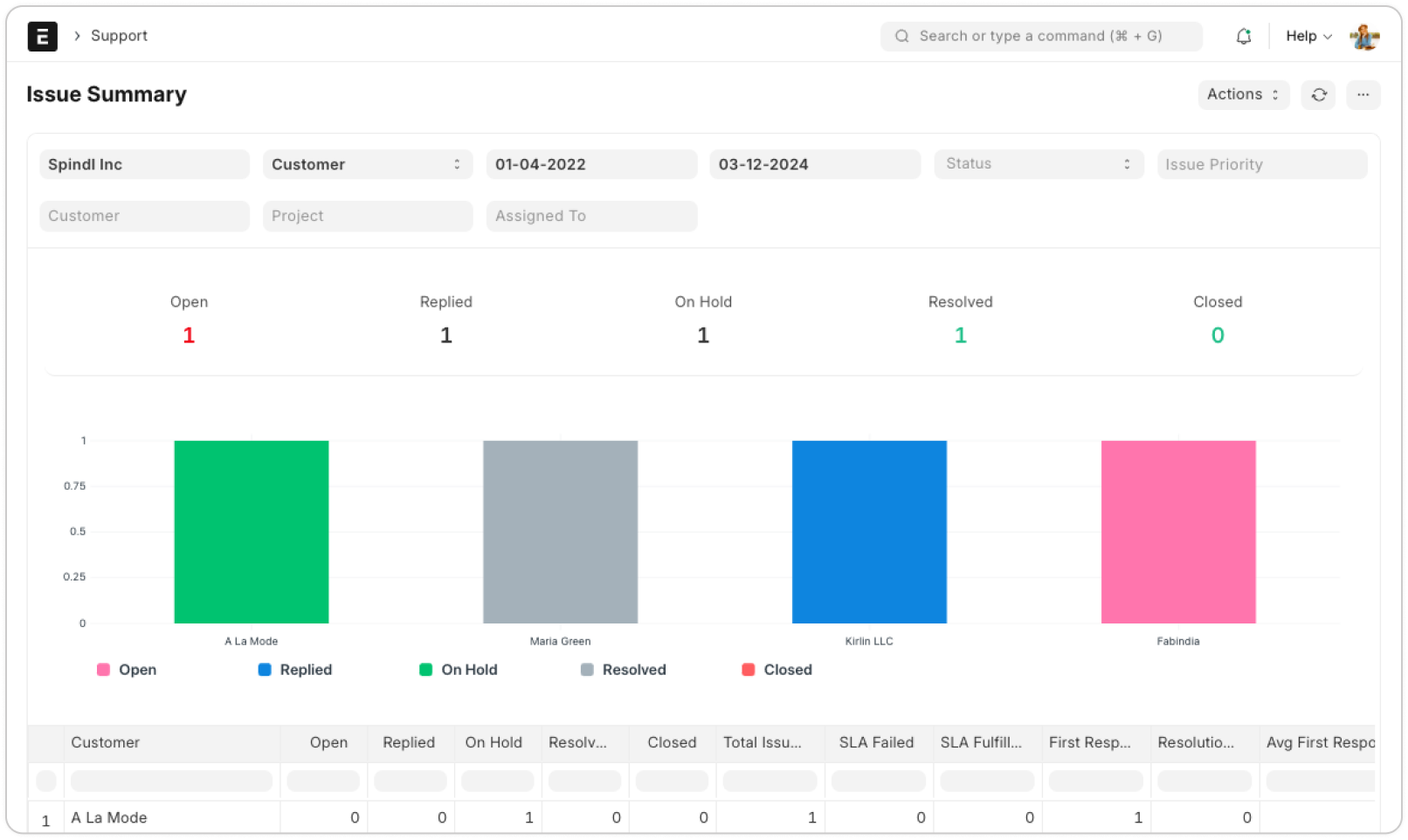Expand the Customer group-by dropdown

[367, 163]
